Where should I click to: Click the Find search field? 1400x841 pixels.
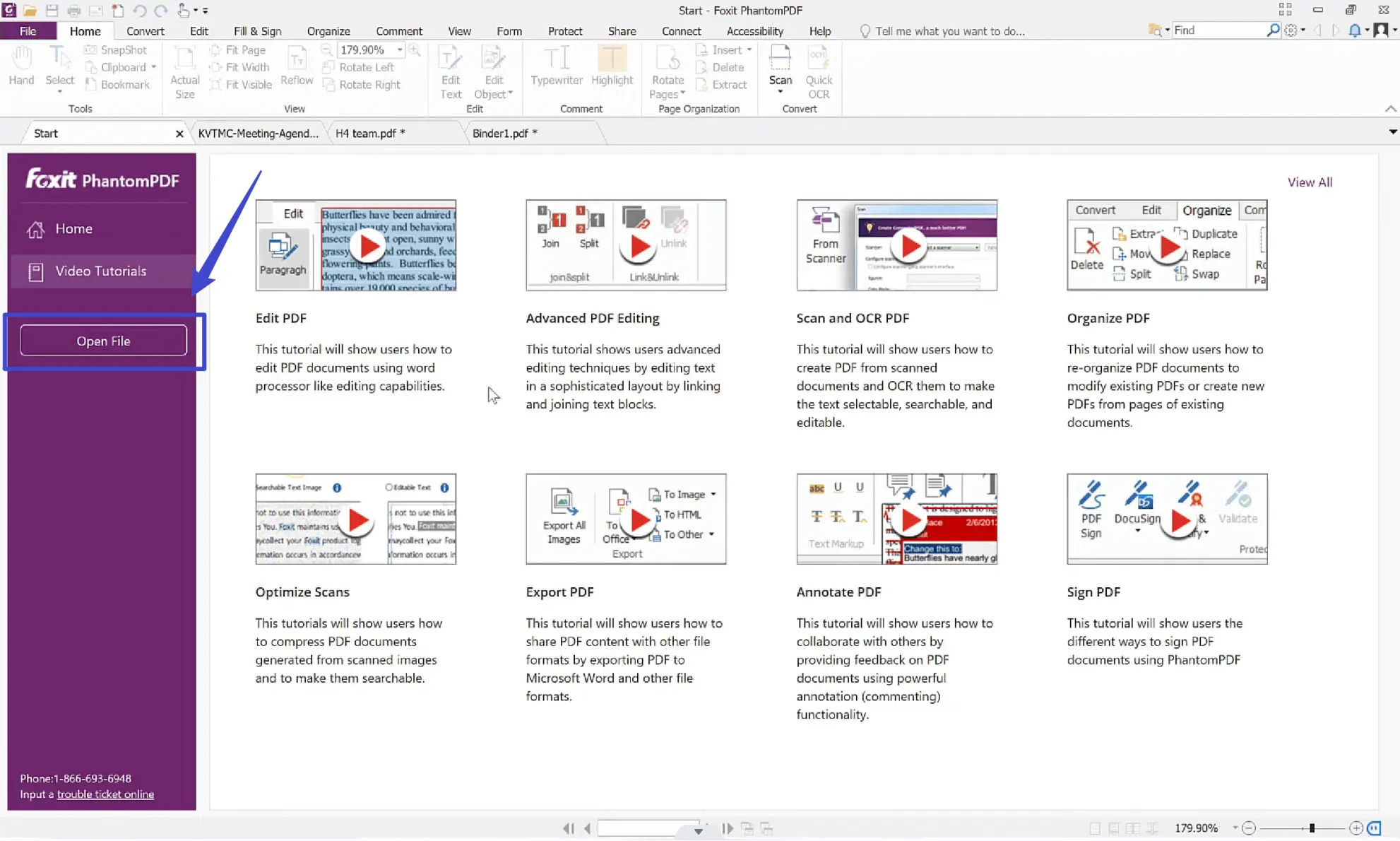(1218, 30)
